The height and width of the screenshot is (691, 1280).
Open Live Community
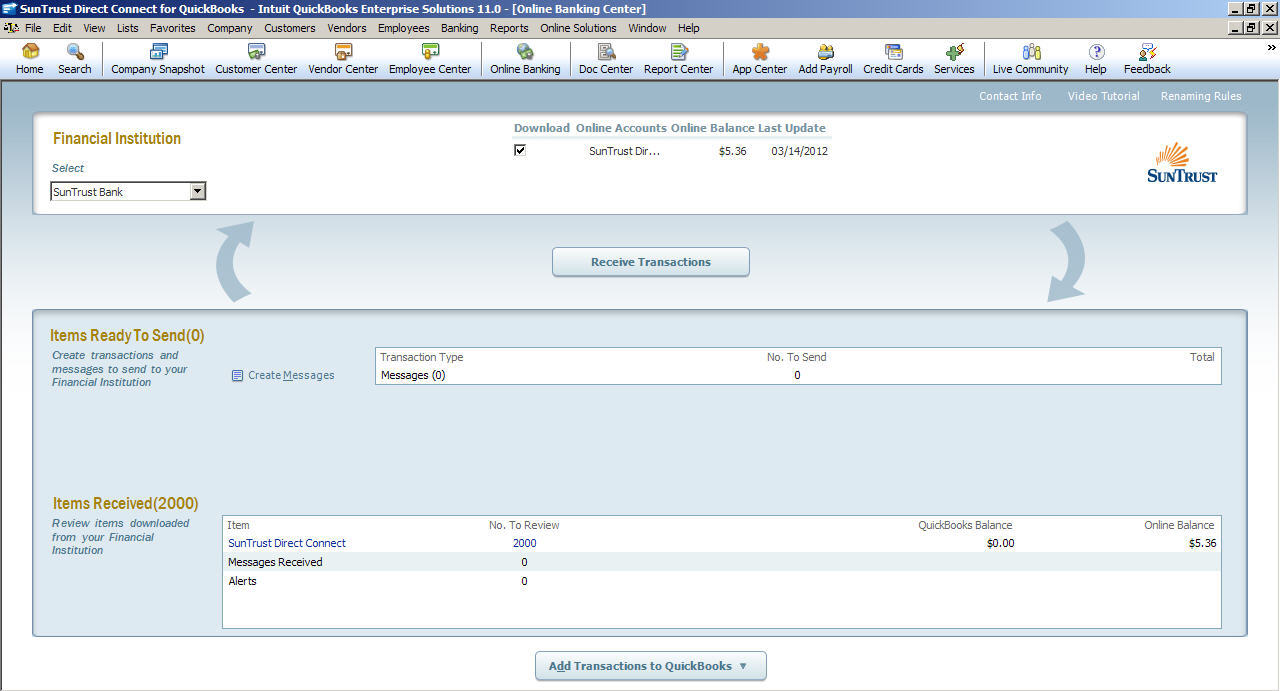pyautogui.click(x=1030, y=59)
